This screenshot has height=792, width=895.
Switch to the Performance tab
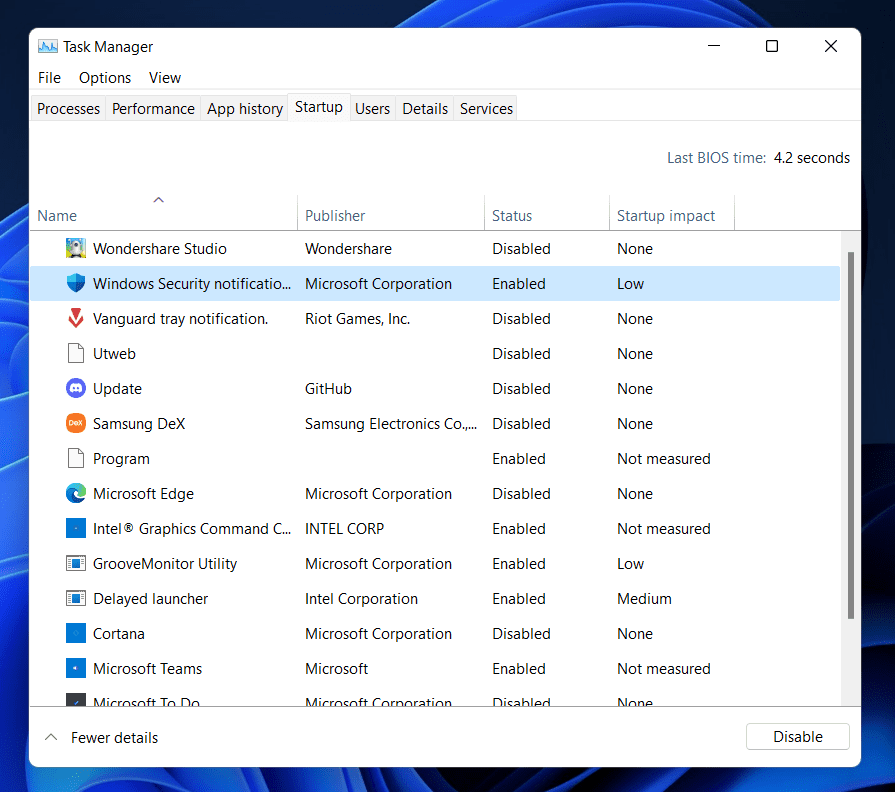click(x=153, y=108)
